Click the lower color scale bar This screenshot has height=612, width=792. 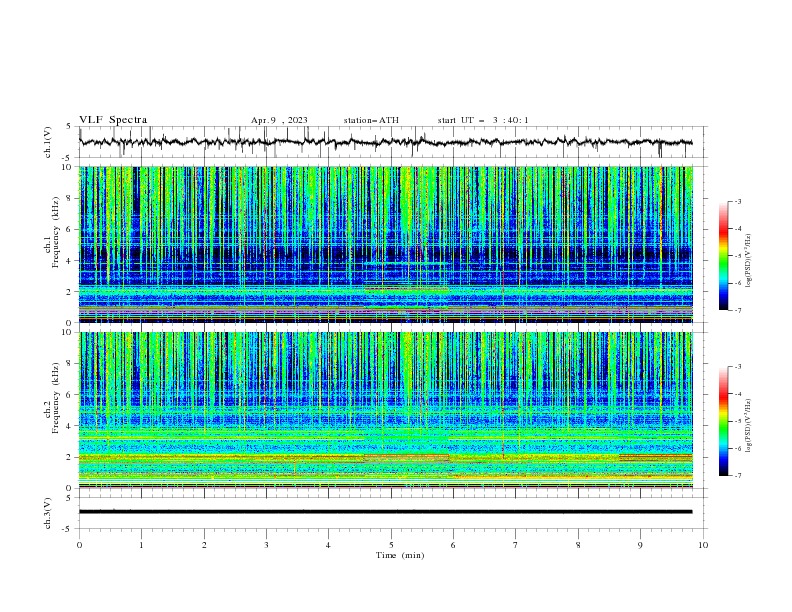click(723, 421)
